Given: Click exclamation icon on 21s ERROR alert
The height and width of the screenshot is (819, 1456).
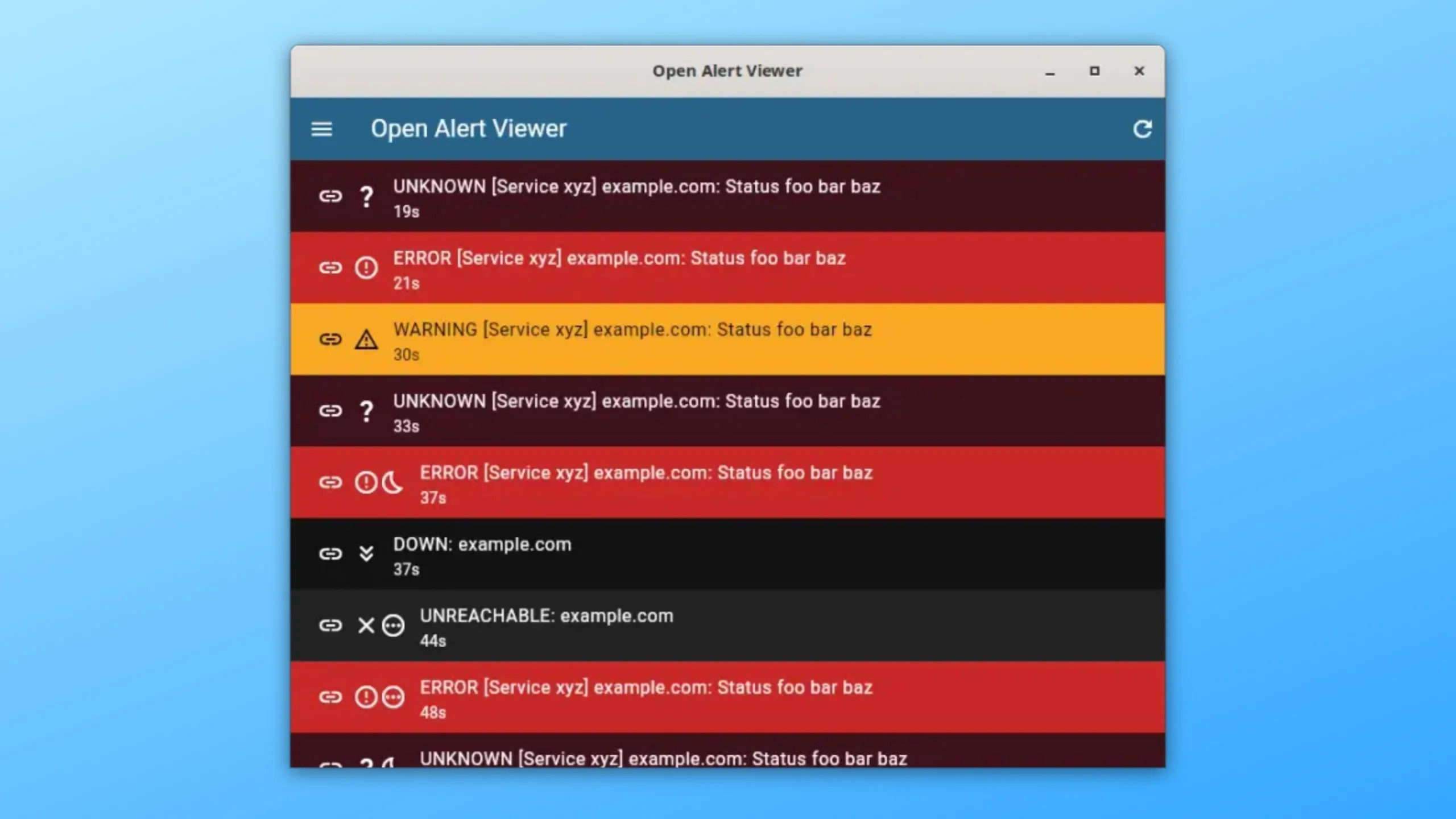Looking at the screenshot, I should 366,267.
